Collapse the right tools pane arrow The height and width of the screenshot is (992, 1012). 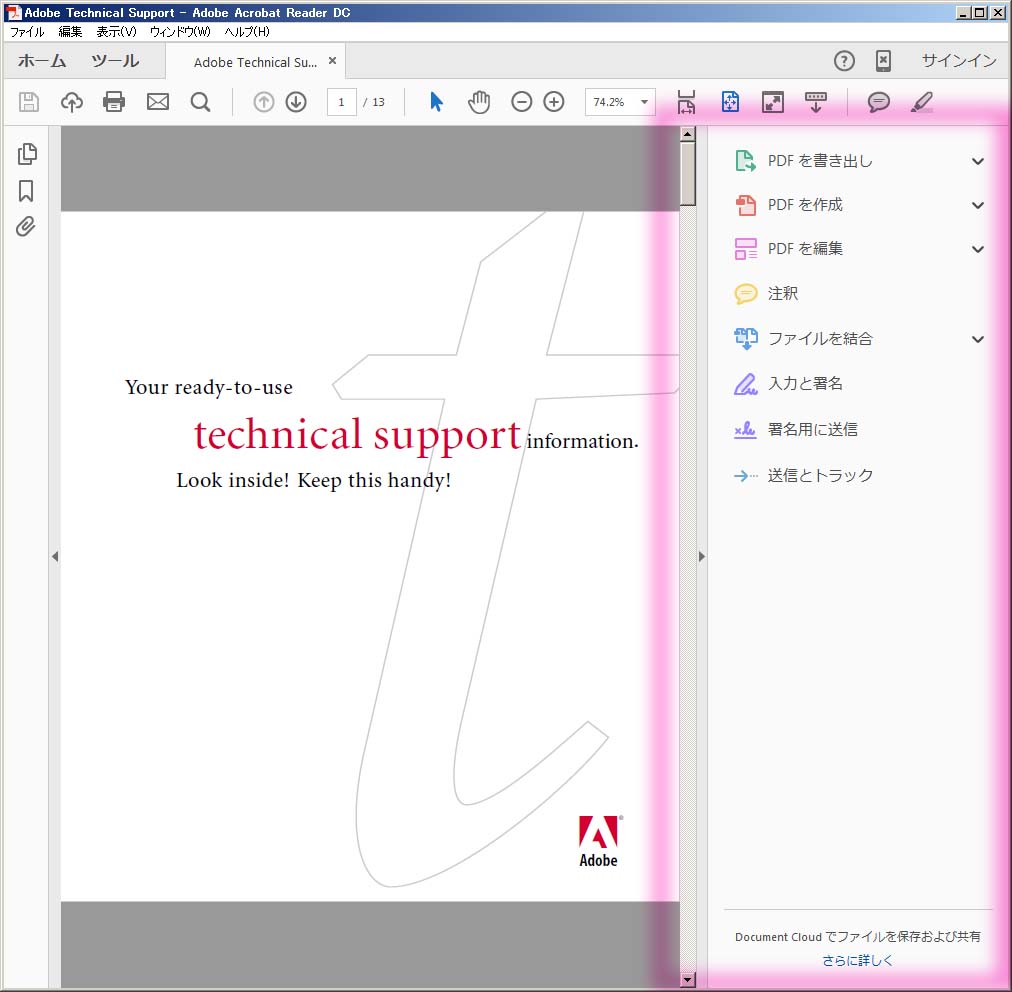[x=702, y=556]
